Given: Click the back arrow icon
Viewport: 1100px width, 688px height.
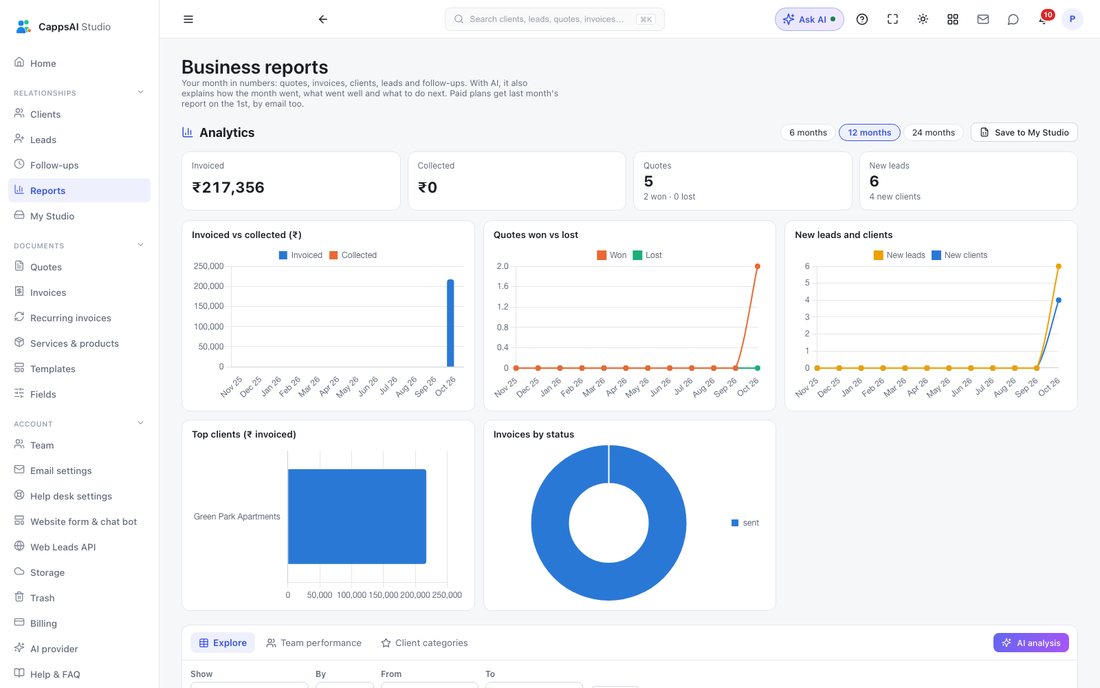Looking at the screenshot, I should click(x=323, y=20).
